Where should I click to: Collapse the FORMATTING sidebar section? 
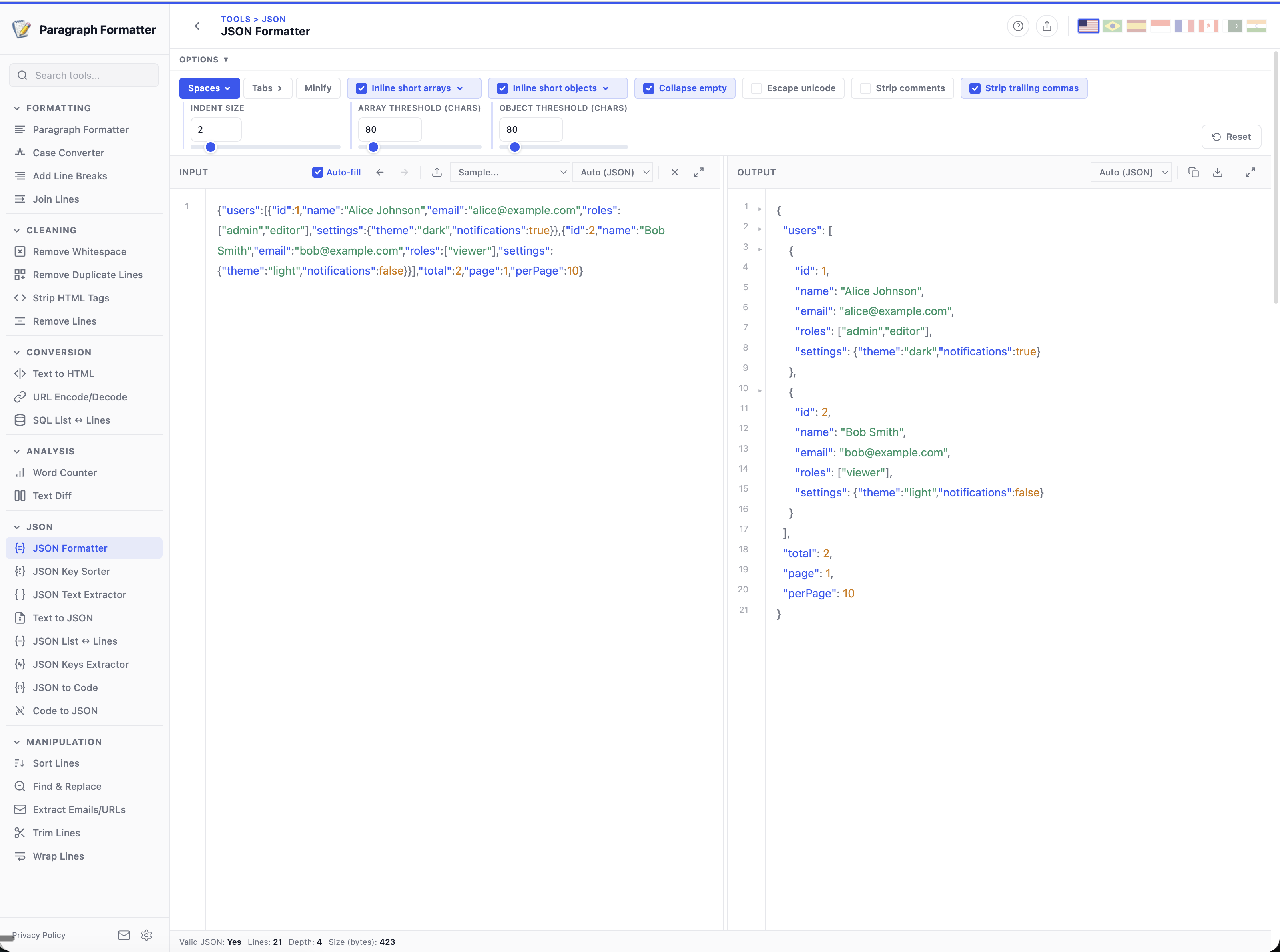click(x=53, y=108)
